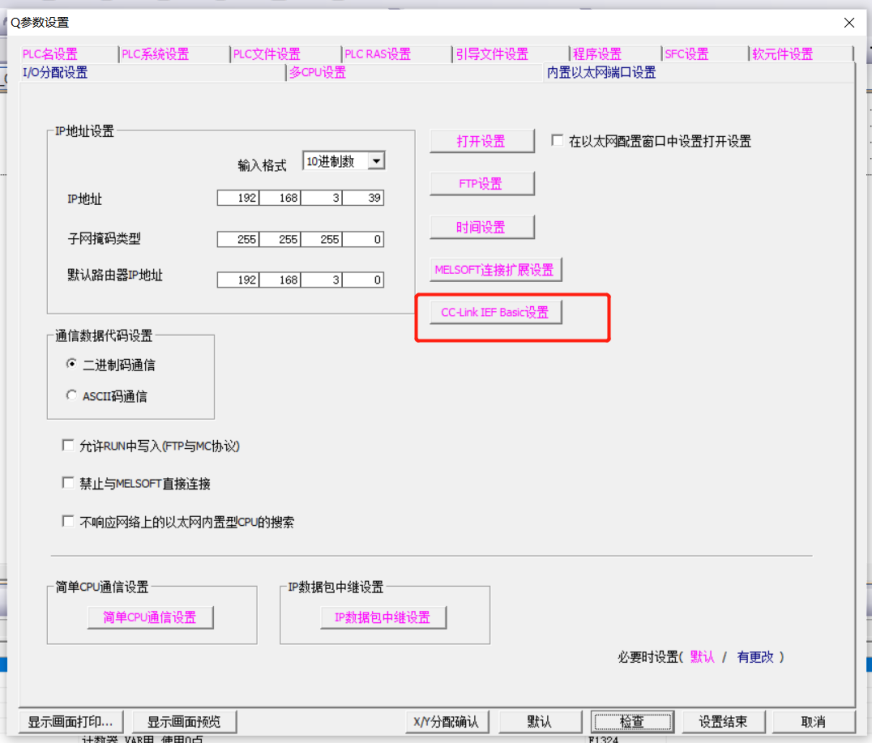Open MELSOFT连接扩展设置
The width and height of the screenshot is (872, 743).
[498, 269]
